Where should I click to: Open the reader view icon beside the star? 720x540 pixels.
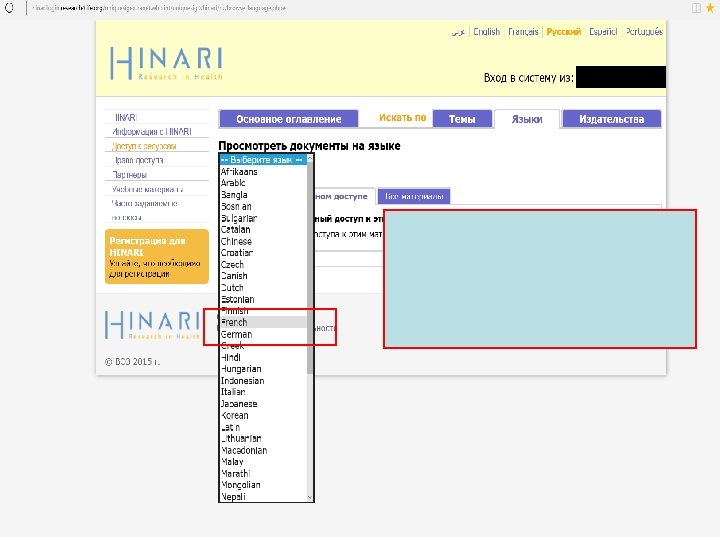tap(696, 8)
